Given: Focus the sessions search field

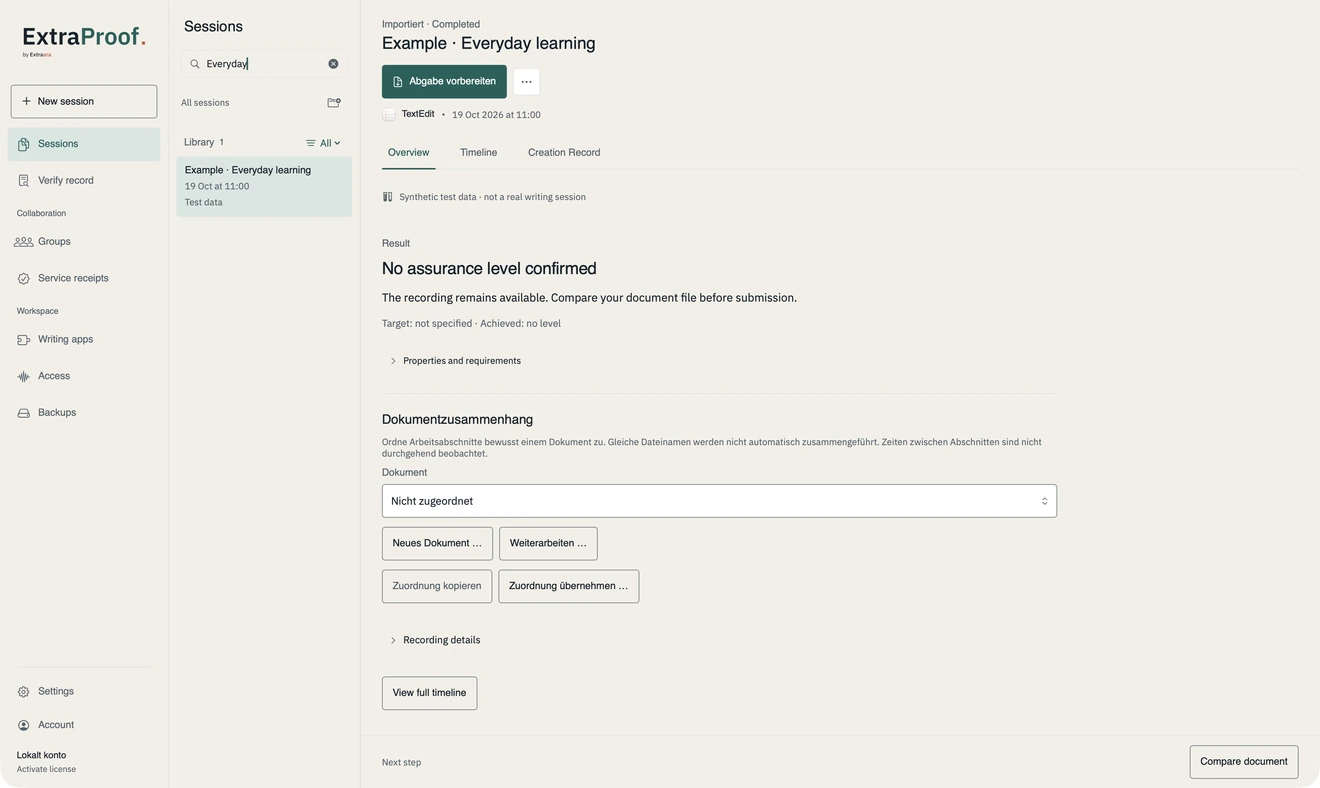Looking at the screenshot, I should tap(264, 64).
